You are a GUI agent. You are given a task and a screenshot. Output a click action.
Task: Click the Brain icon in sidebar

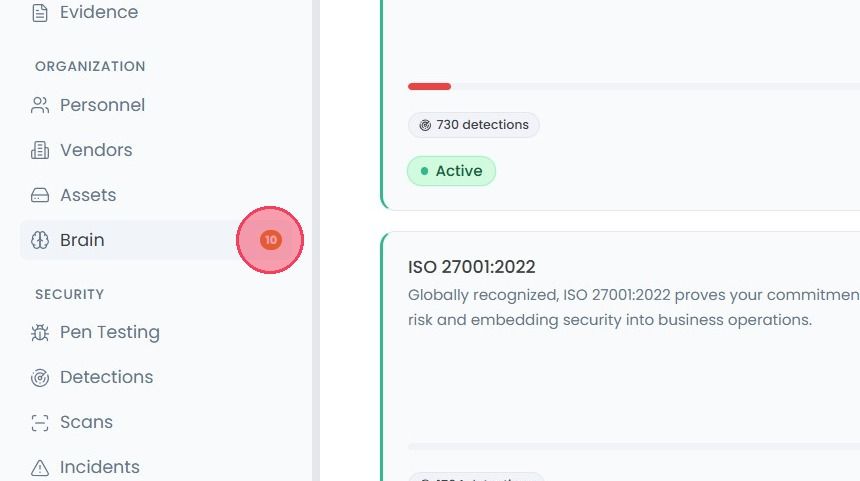[40, 240]
